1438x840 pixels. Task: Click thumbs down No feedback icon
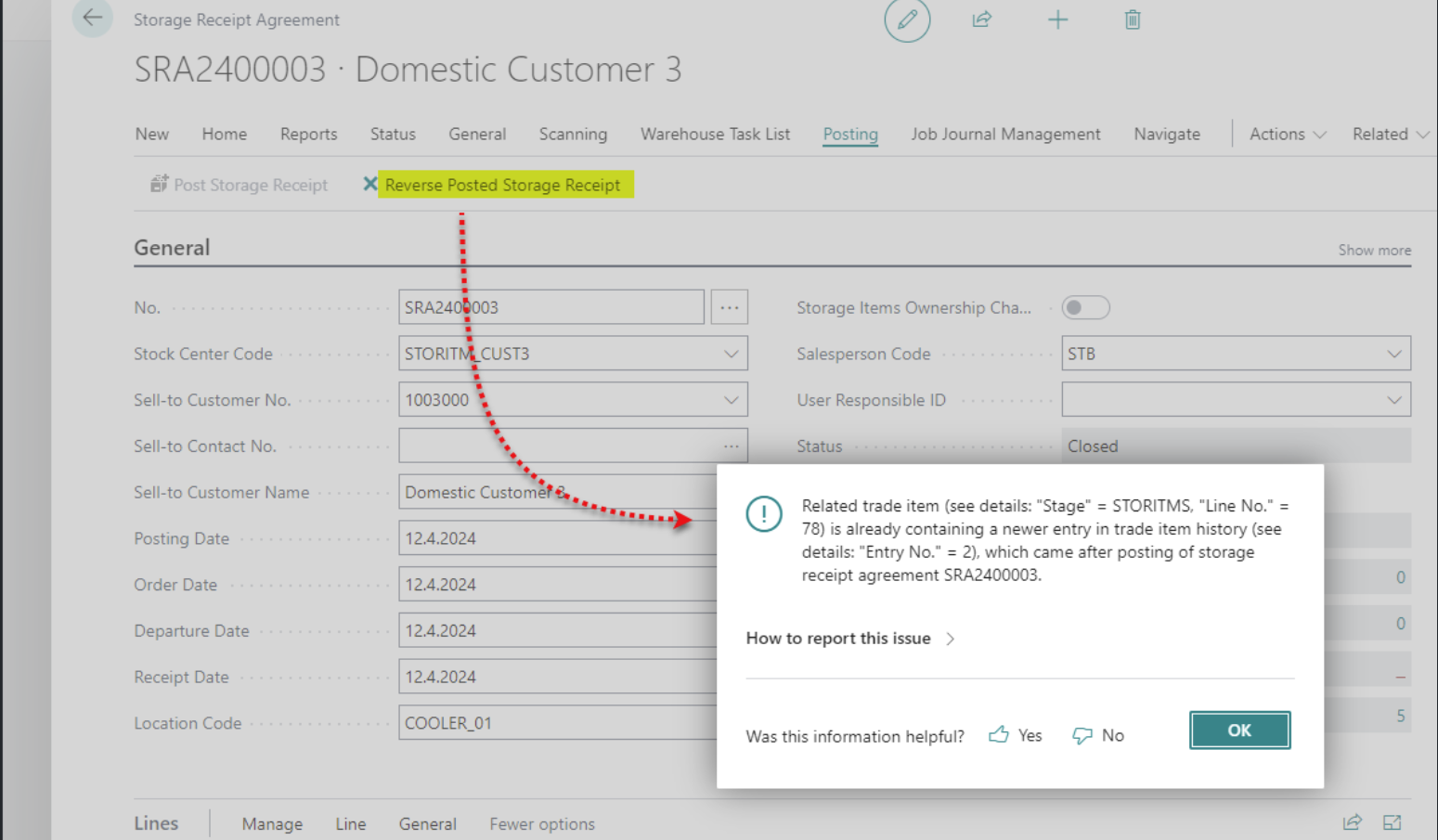(1082, 735)
